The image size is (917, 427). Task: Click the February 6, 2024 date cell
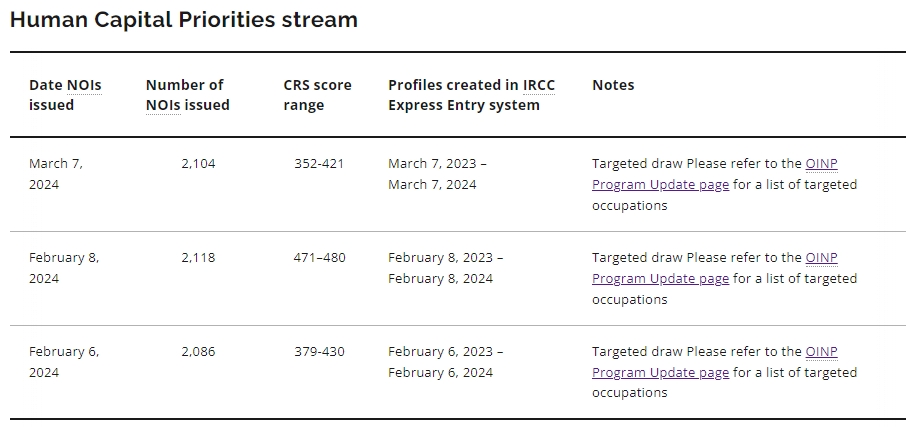coord(64,362)
